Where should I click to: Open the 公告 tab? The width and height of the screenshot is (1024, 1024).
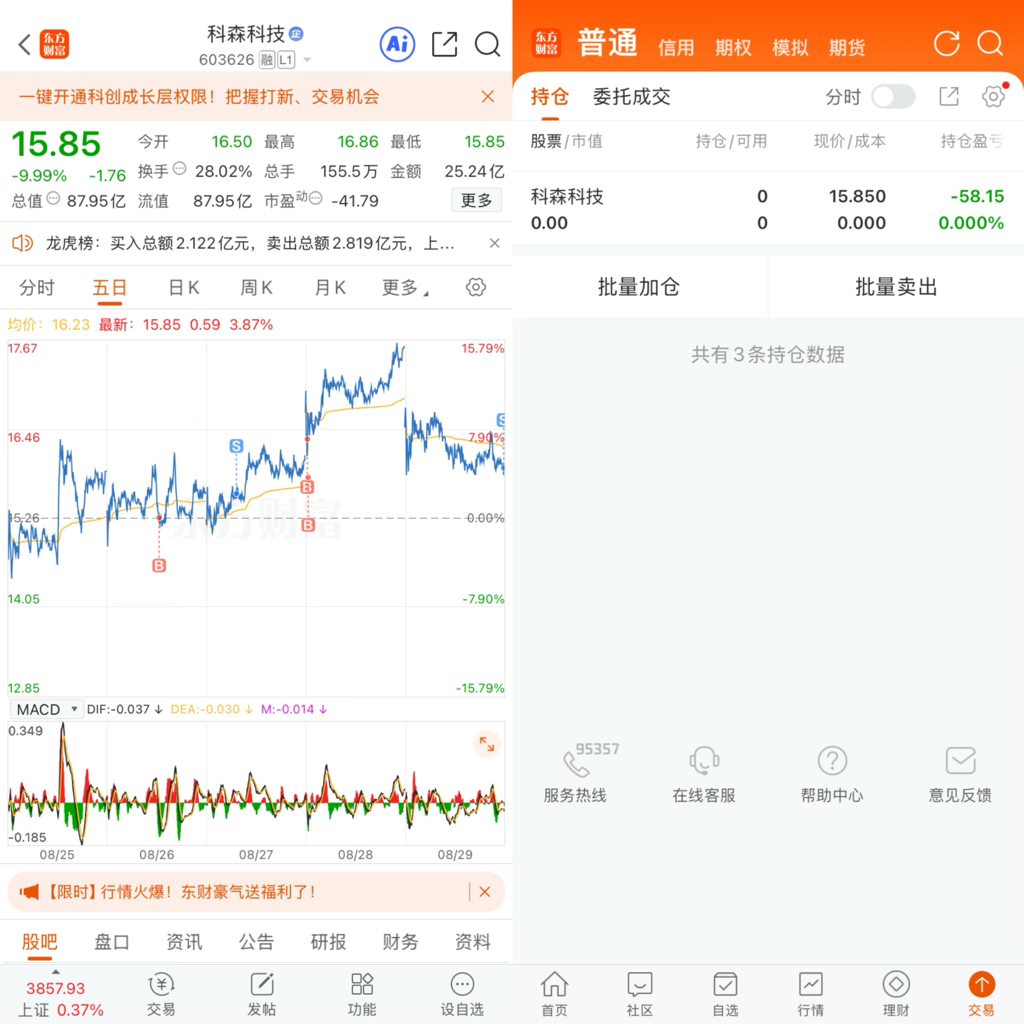click(256, 942)
